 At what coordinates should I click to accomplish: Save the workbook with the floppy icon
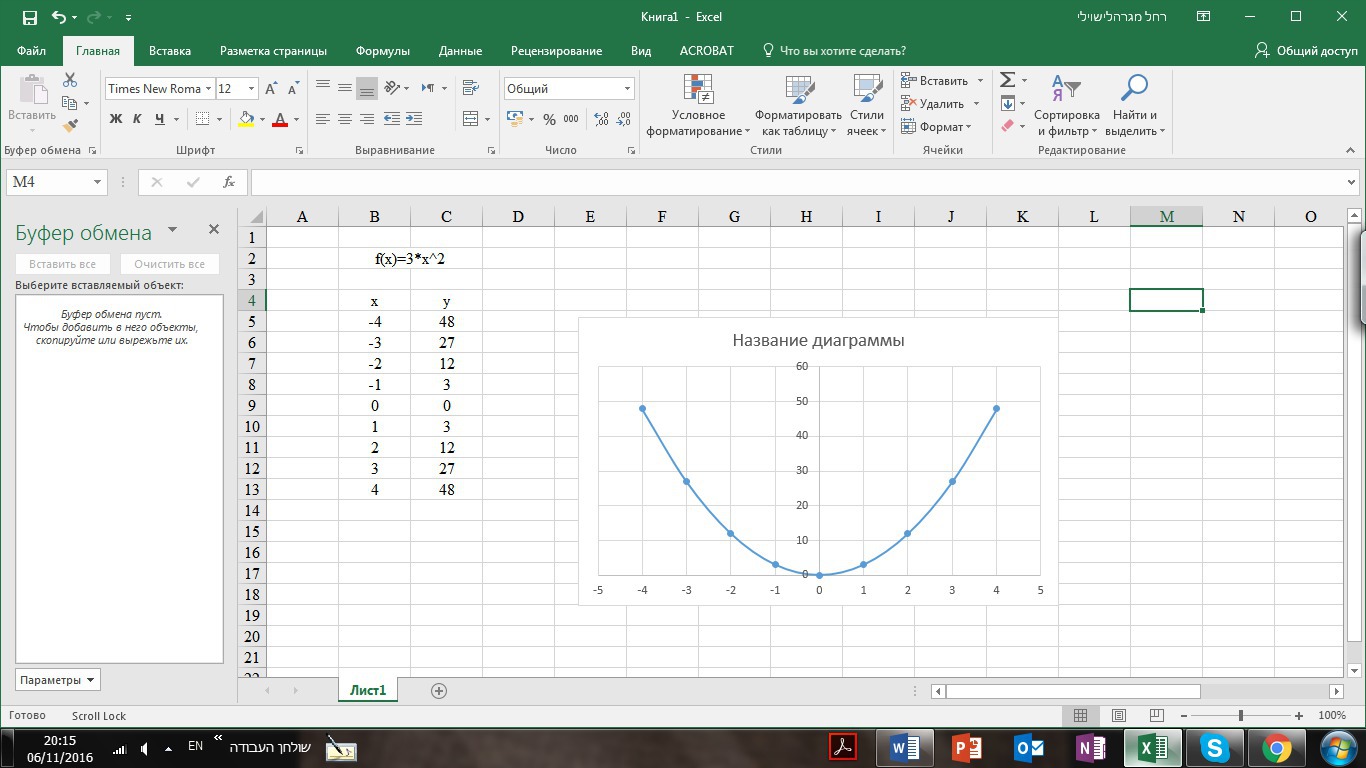point(29,17)
